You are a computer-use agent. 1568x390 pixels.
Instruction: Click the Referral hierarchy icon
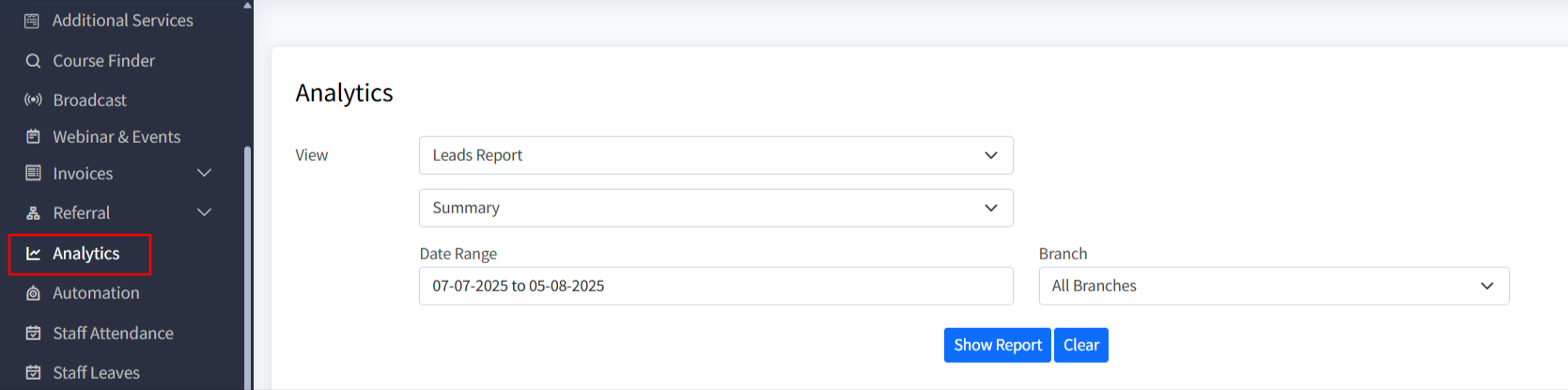coord(33,213)
